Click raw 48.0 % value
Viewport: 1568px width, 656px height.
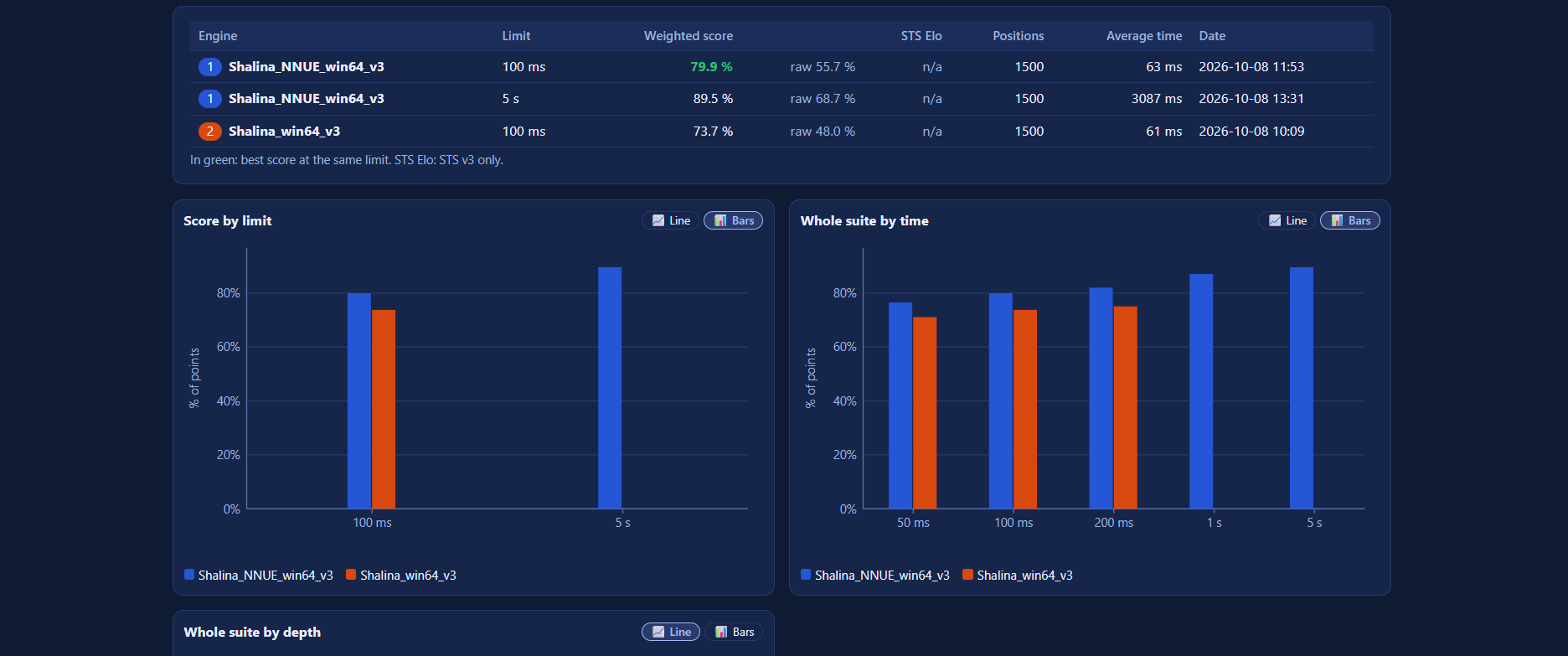(x=823, y=132)
